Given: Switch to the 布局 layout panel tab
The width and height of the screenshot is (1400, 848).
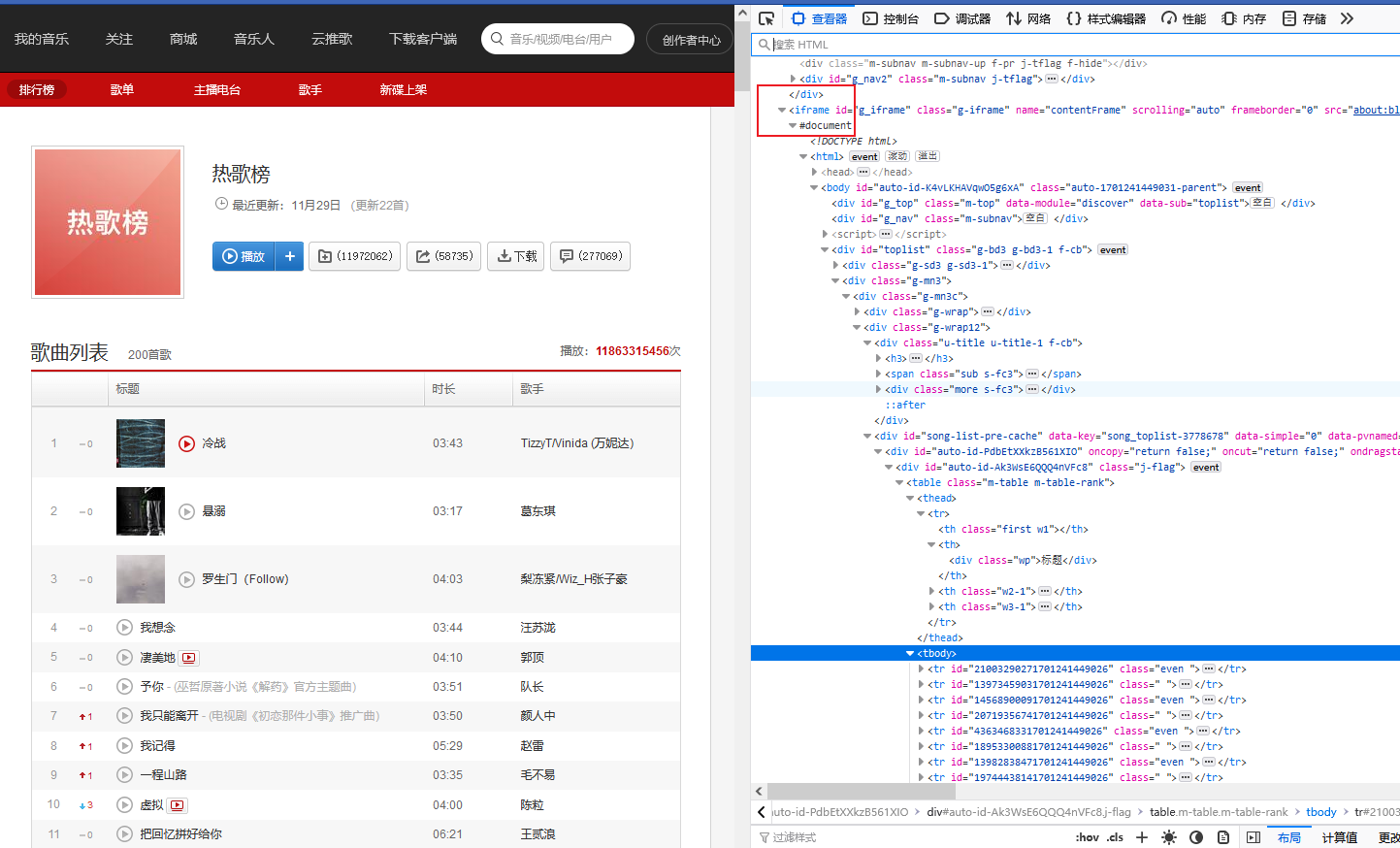Looking at the screenshot, I should (1289, 837).
